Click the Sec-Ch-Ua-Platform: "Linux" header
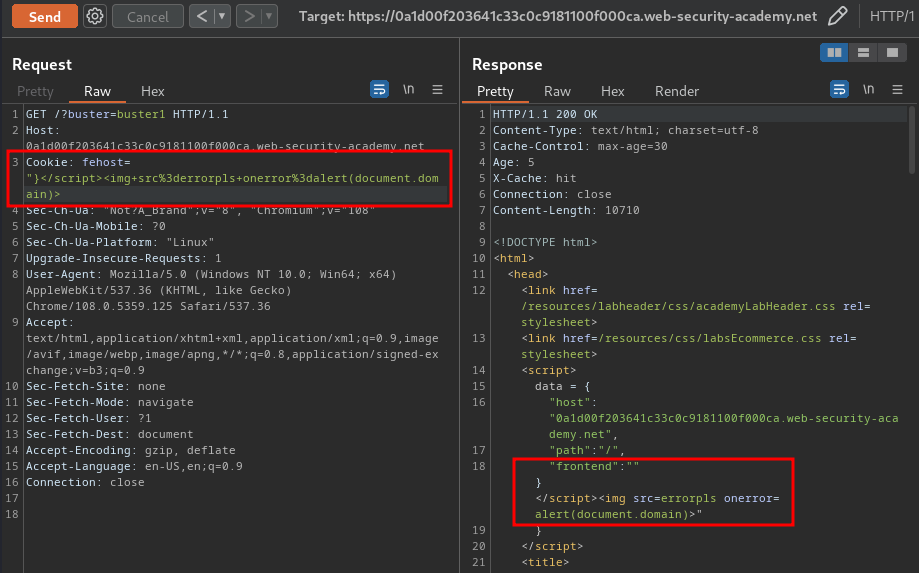 coord(120,242)
